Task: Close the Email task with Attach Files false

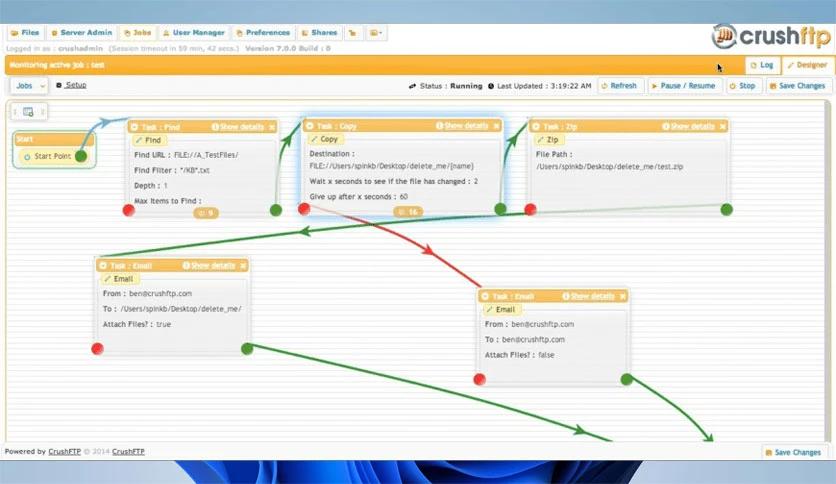Action: pos(623,296)
